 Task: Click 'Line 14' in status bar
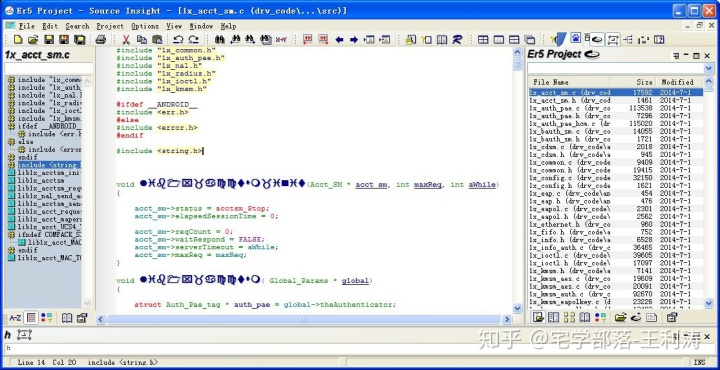click(31, 362)
